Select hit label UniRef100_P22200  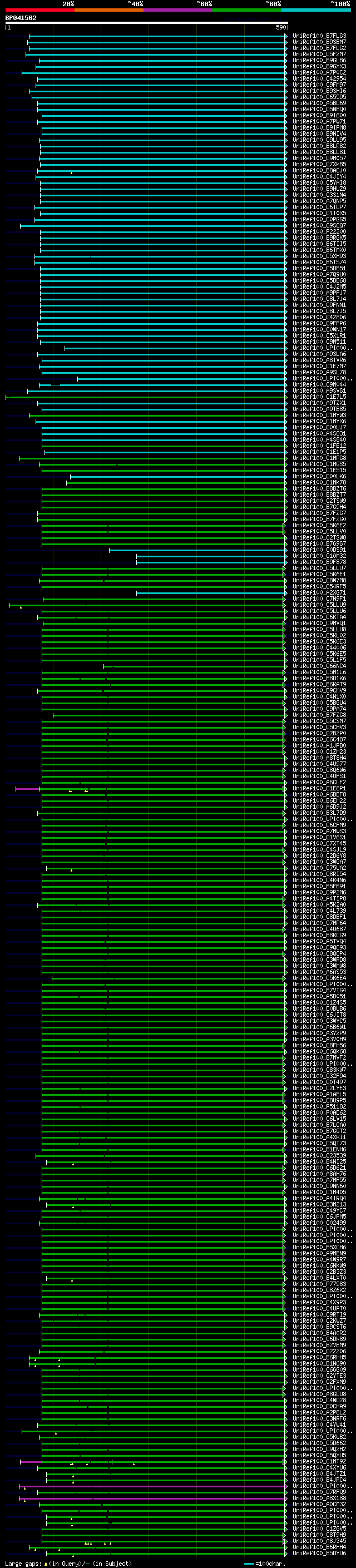319,232
